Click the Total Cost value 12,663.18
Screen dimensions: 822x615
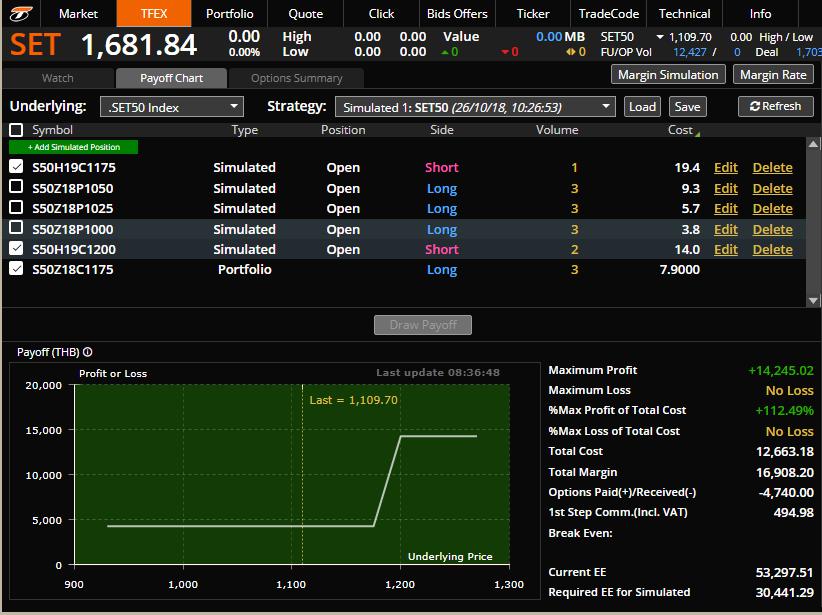click(784, 451)
